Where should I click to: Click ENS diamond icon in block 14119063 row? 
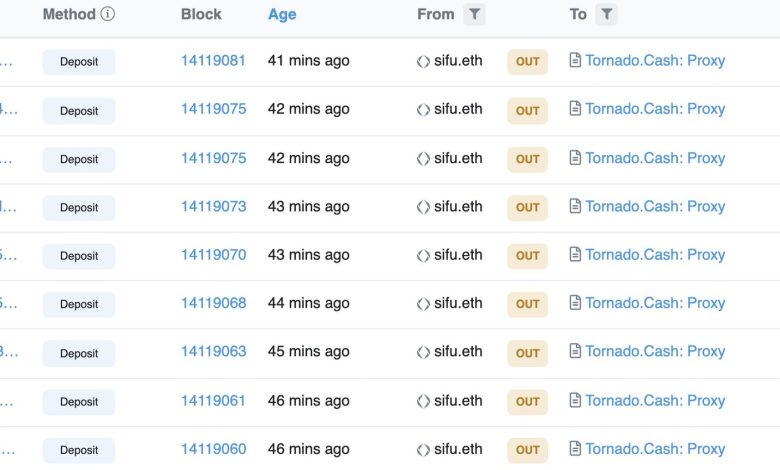pos(423,352)
